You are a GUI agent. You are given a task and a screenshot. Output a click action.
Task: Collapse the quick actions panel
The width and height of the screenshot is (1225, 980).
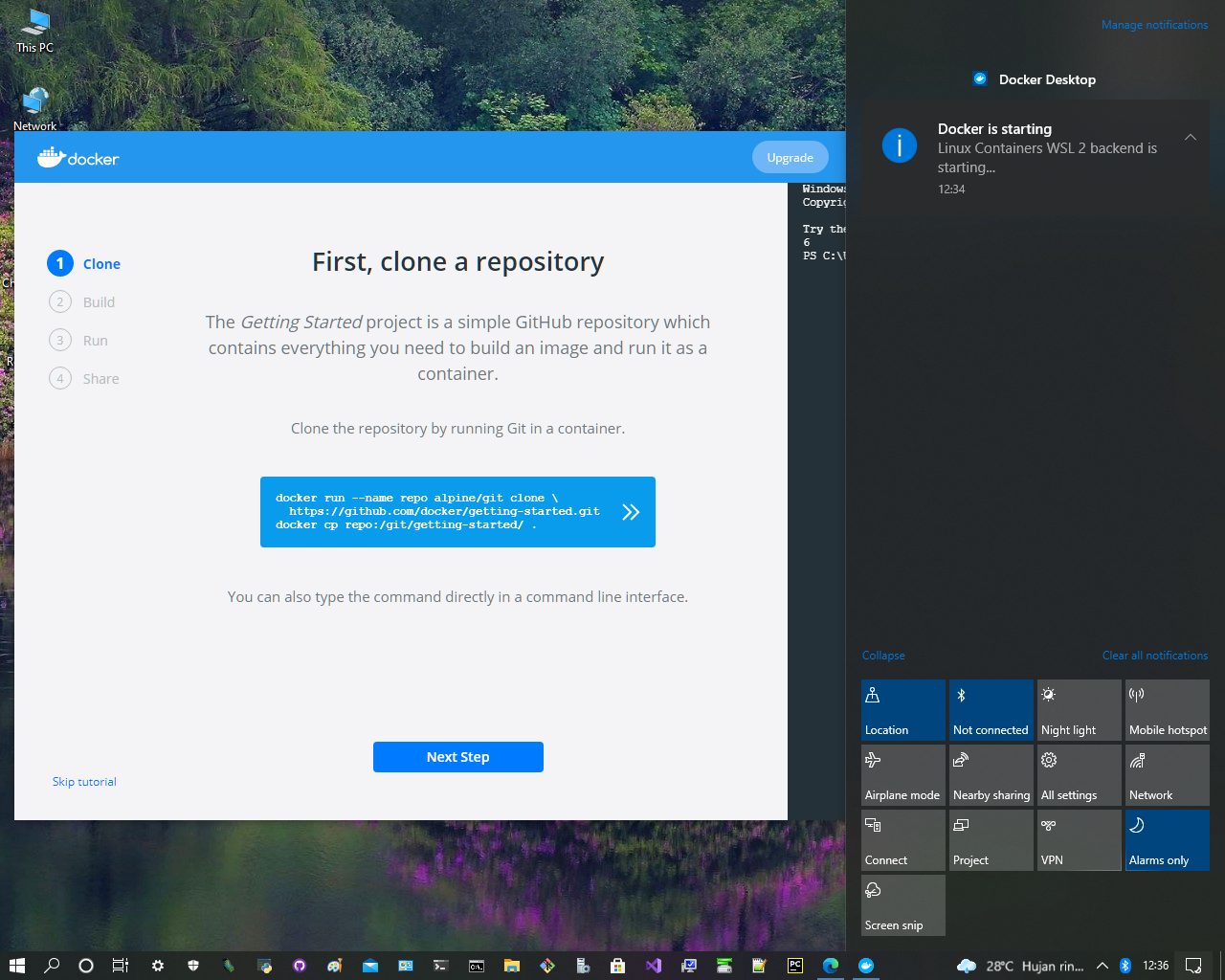[883, 656]
